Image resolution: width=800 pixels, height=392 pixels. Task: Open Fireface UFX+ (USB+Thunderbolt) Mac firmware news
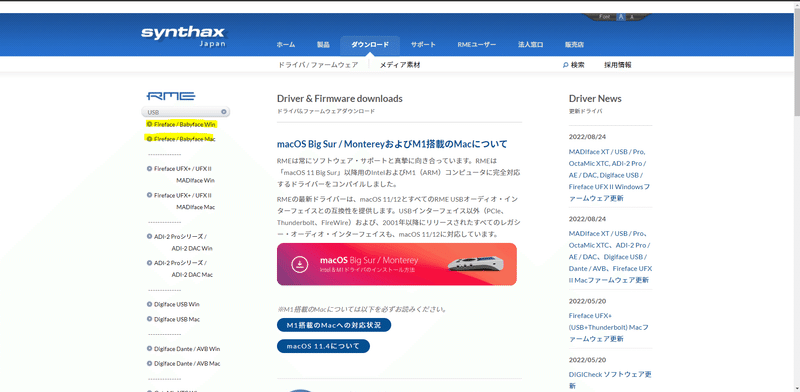pos(609,327)
